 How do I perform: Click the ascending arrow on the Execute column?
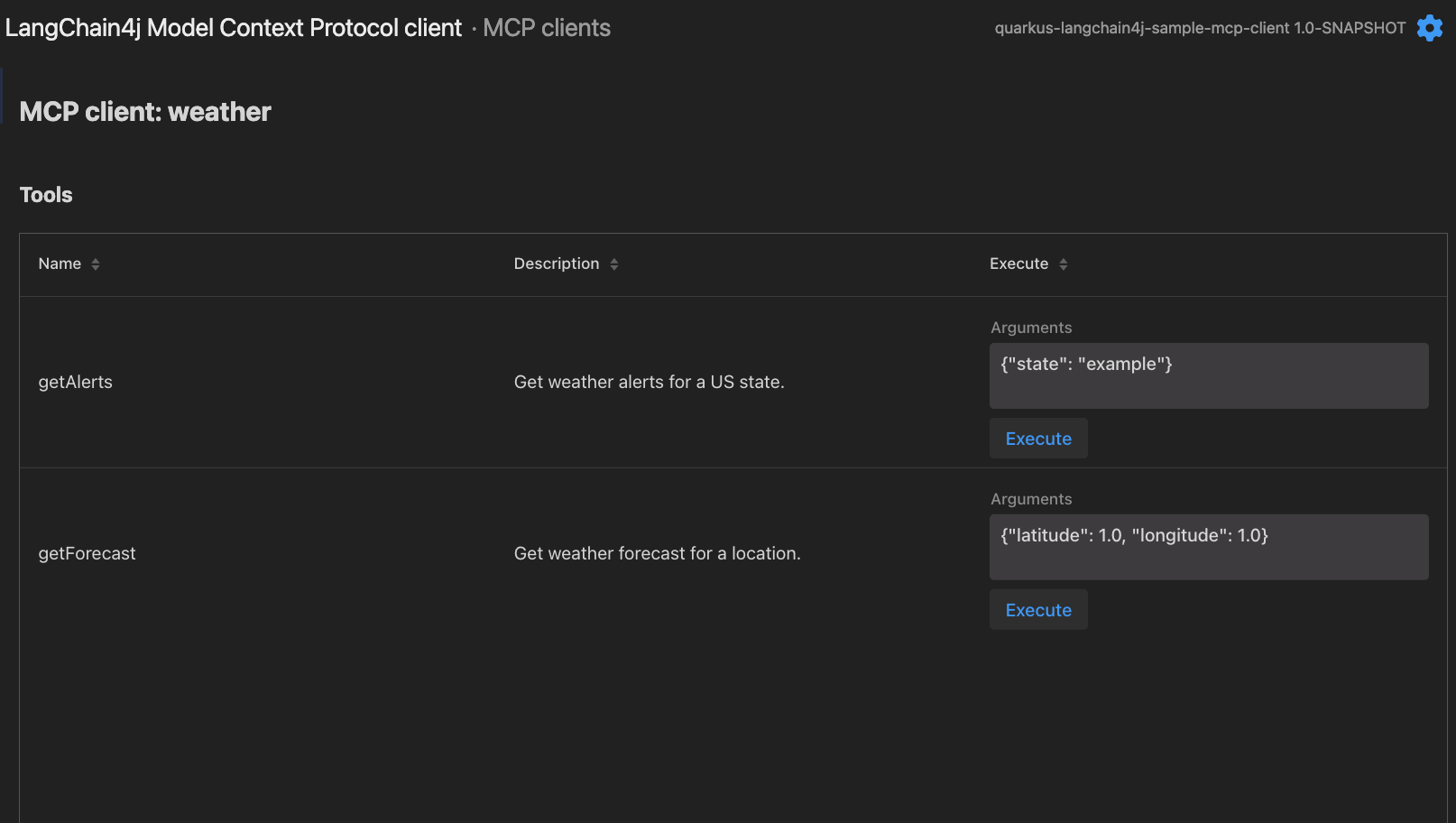[1064, 259]
